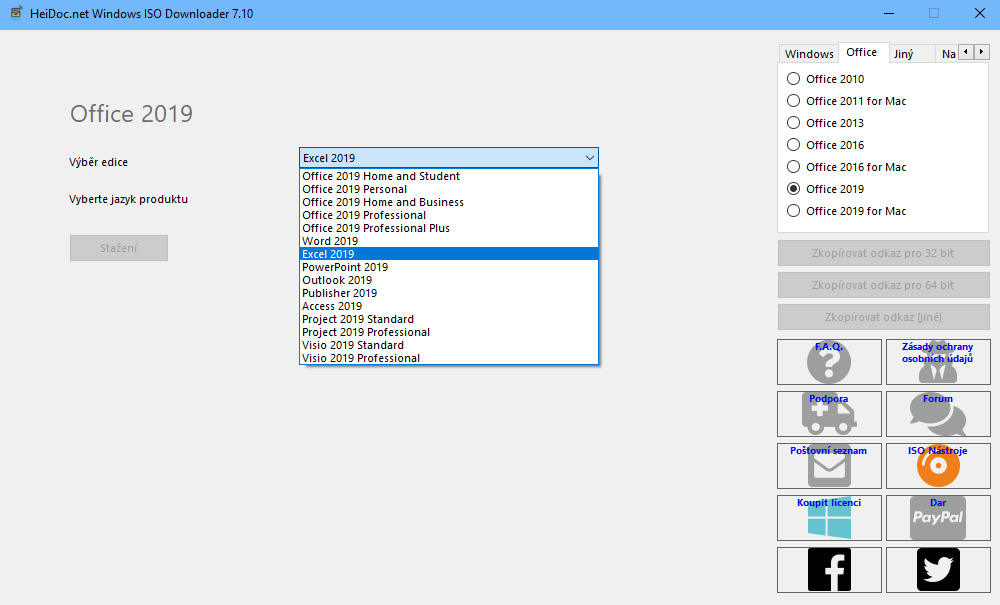
Task: Select Outlook 2019 from edition list
Action: tap(449, 280)
